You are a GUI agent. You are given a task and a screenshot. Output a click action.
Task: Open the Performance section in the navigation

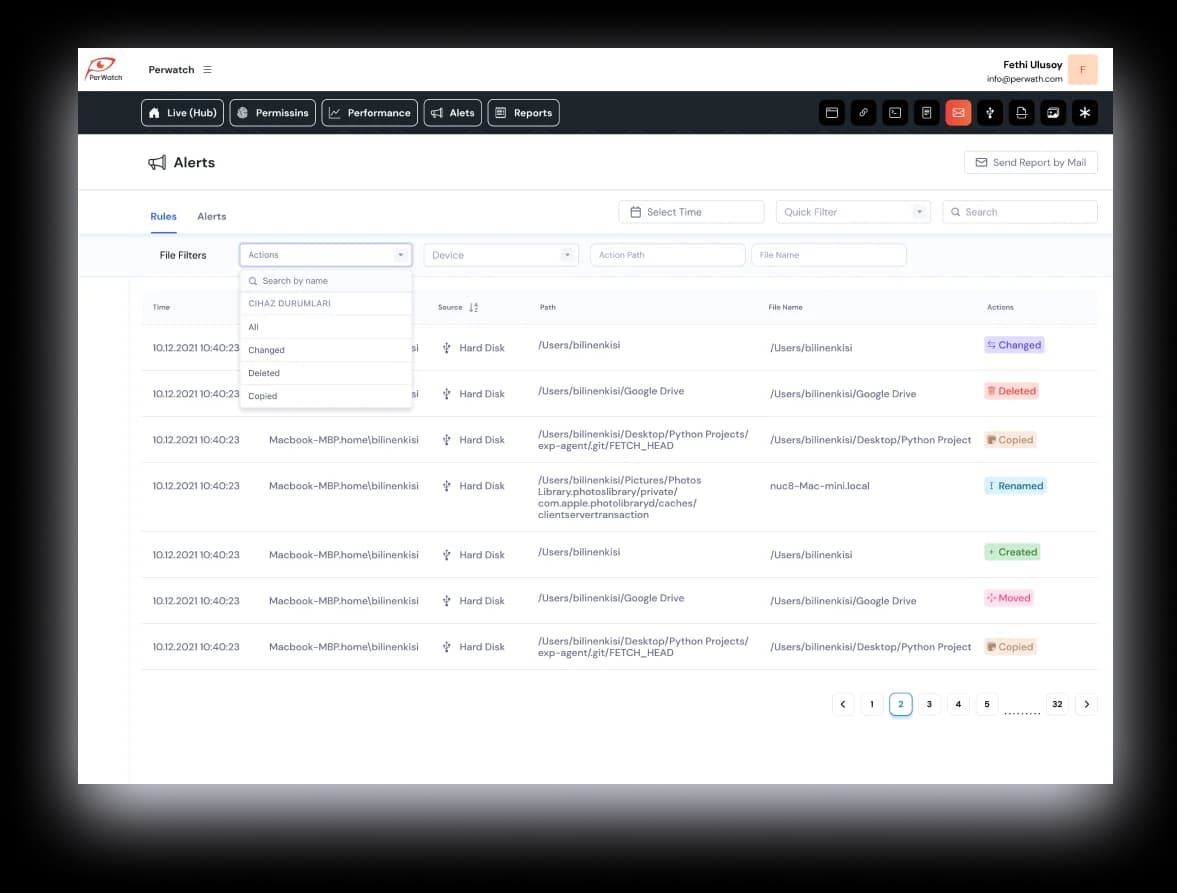coord(369,113)
